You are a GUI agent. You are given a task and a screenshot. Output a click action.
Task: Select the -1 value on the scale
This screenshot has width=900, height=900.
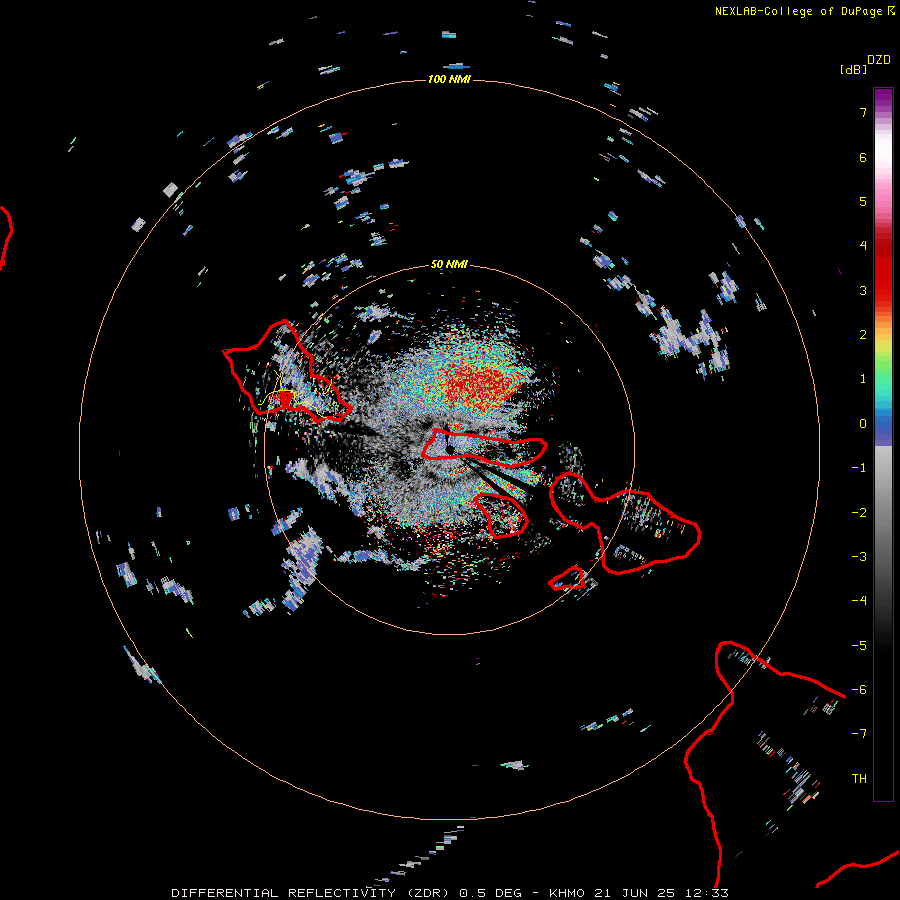pyautogui.click(x=859, y=468)
